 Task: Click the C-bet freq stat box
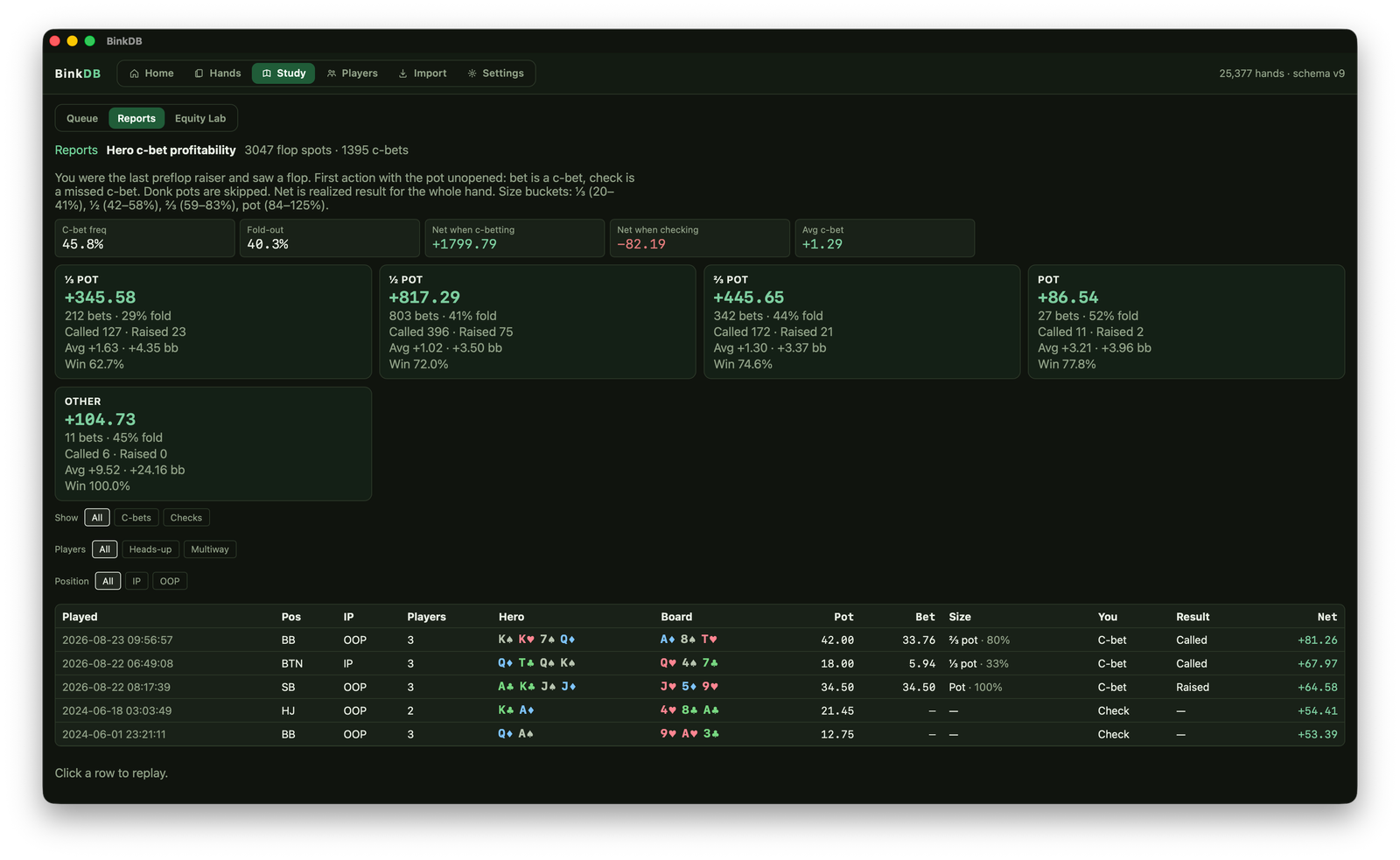click(x=145, y=238)
